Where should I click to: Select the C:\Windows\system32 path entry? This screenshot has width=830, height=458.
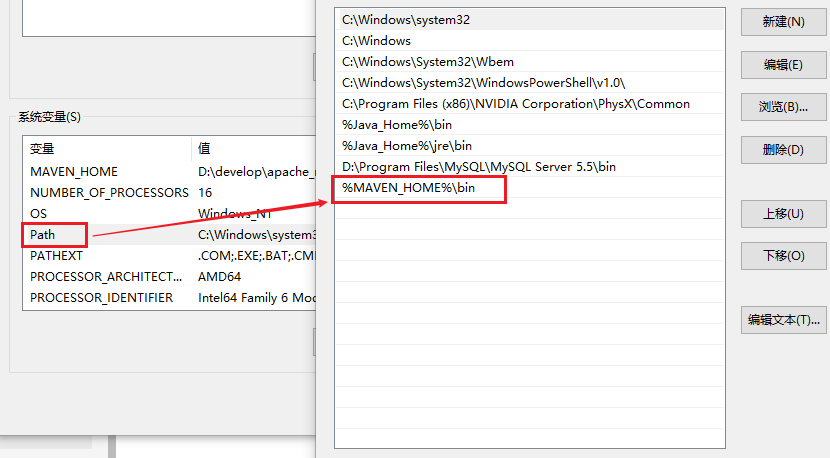(x=529, y=20)
